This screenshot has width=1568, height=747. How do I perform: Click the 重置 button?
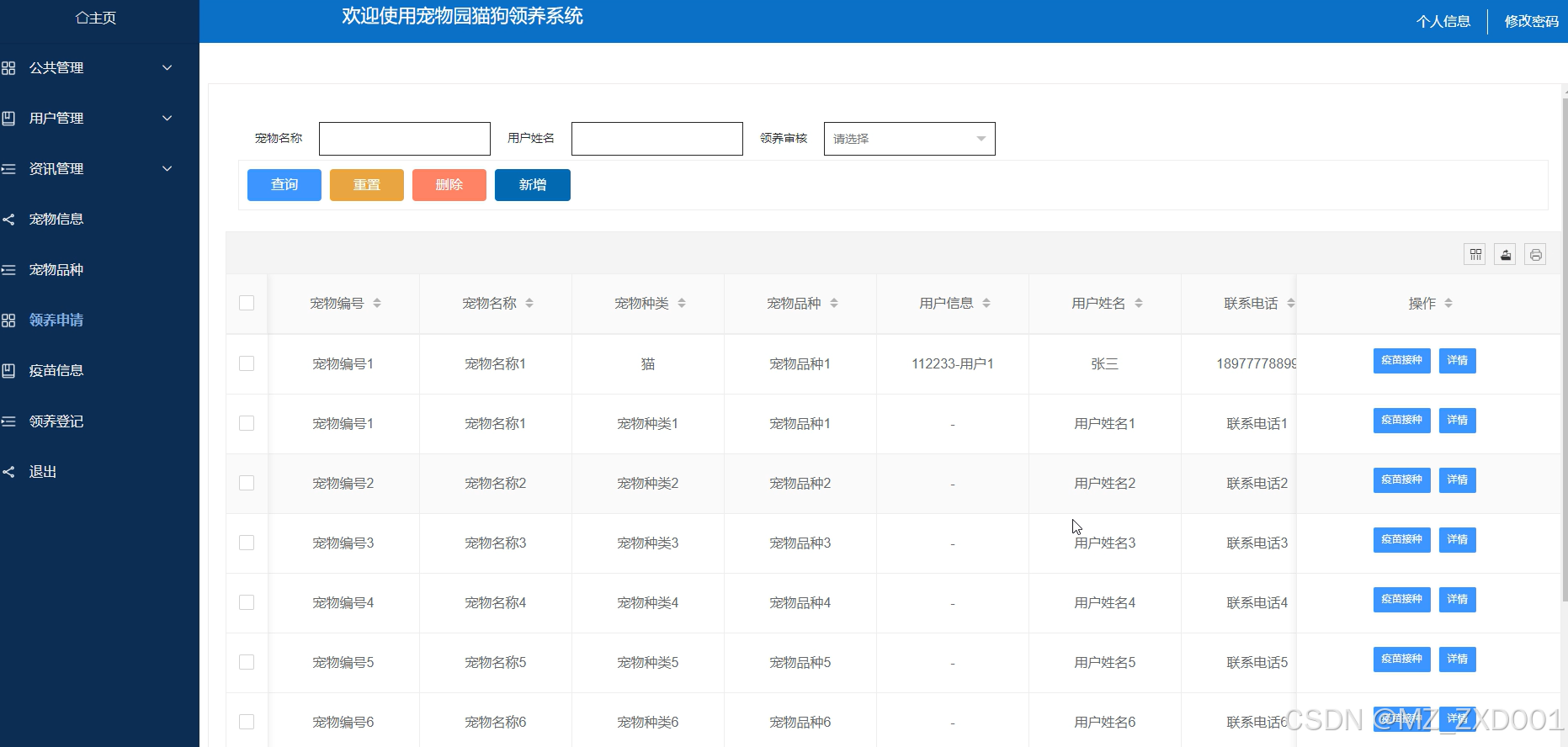(367, 185)
